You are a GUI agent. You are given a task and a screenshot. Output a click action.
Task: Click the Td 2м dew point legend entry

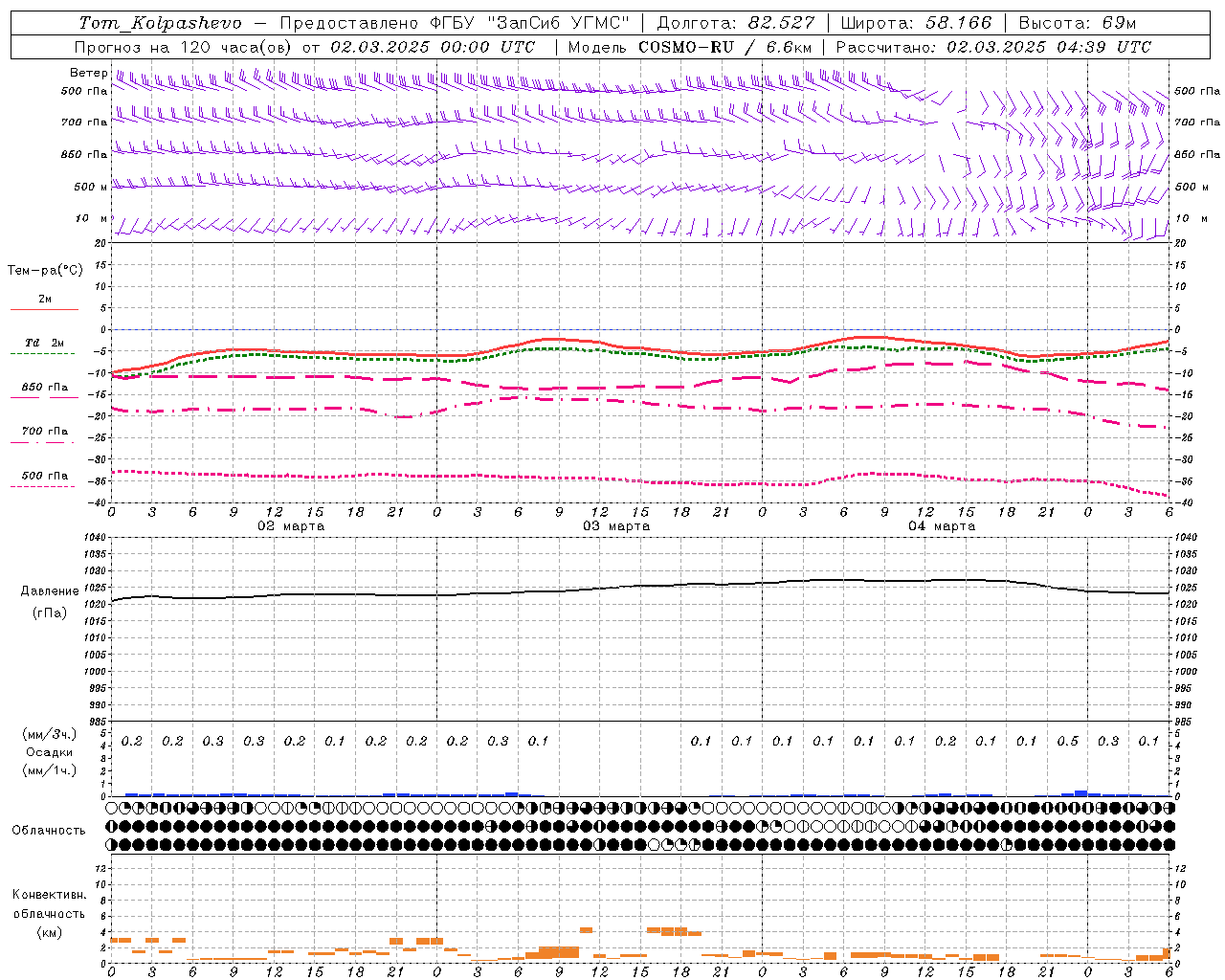coord(45,343)
